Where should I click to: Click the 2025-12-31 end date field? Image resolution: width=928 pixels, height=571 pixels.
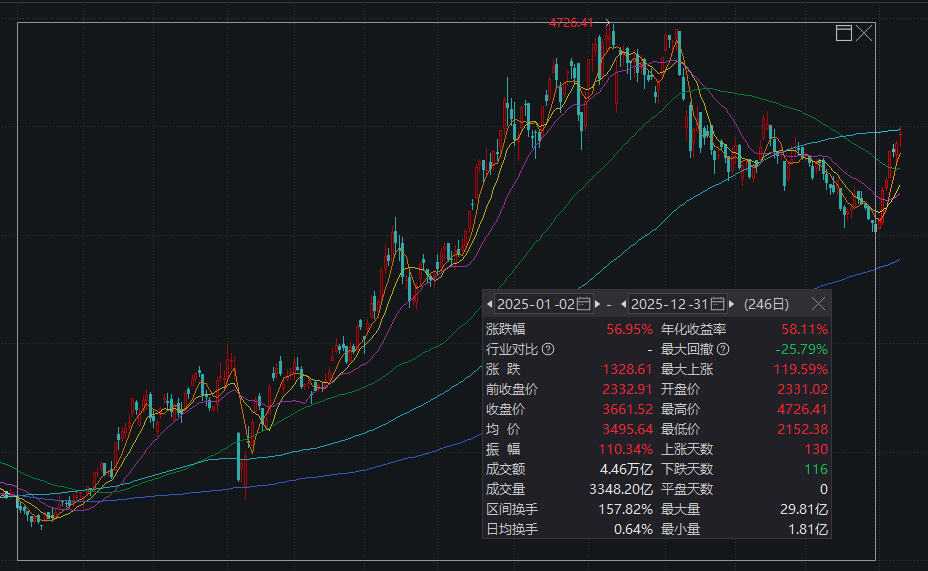pyautogui.click(x=669, y=304)
